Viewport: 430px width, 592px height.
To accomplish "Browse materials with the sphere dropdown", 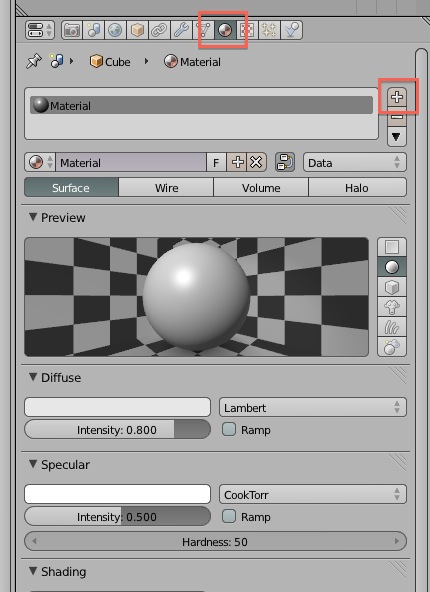I will coord(40,163).
